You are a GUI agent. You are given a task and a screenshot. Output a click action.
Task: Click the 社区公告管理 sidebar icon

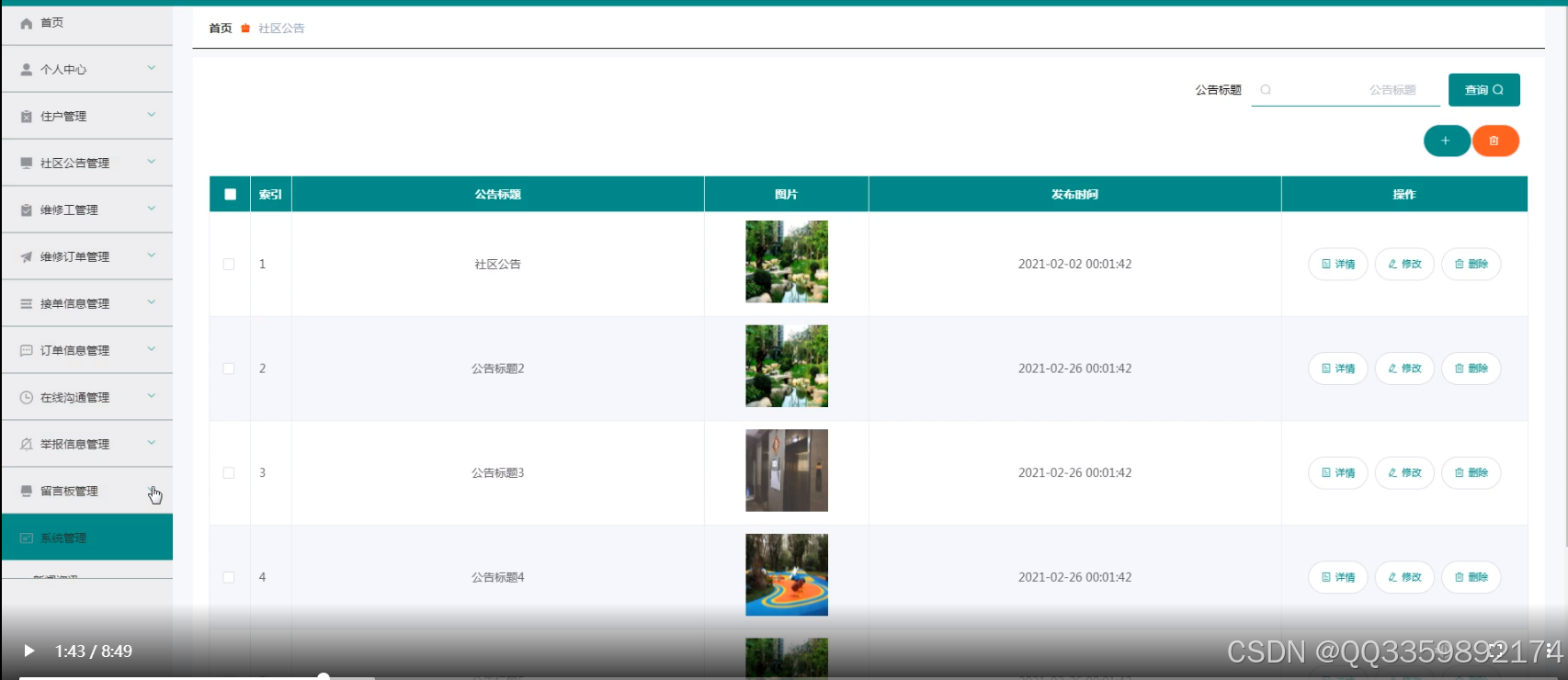click(x=27, y=163)
